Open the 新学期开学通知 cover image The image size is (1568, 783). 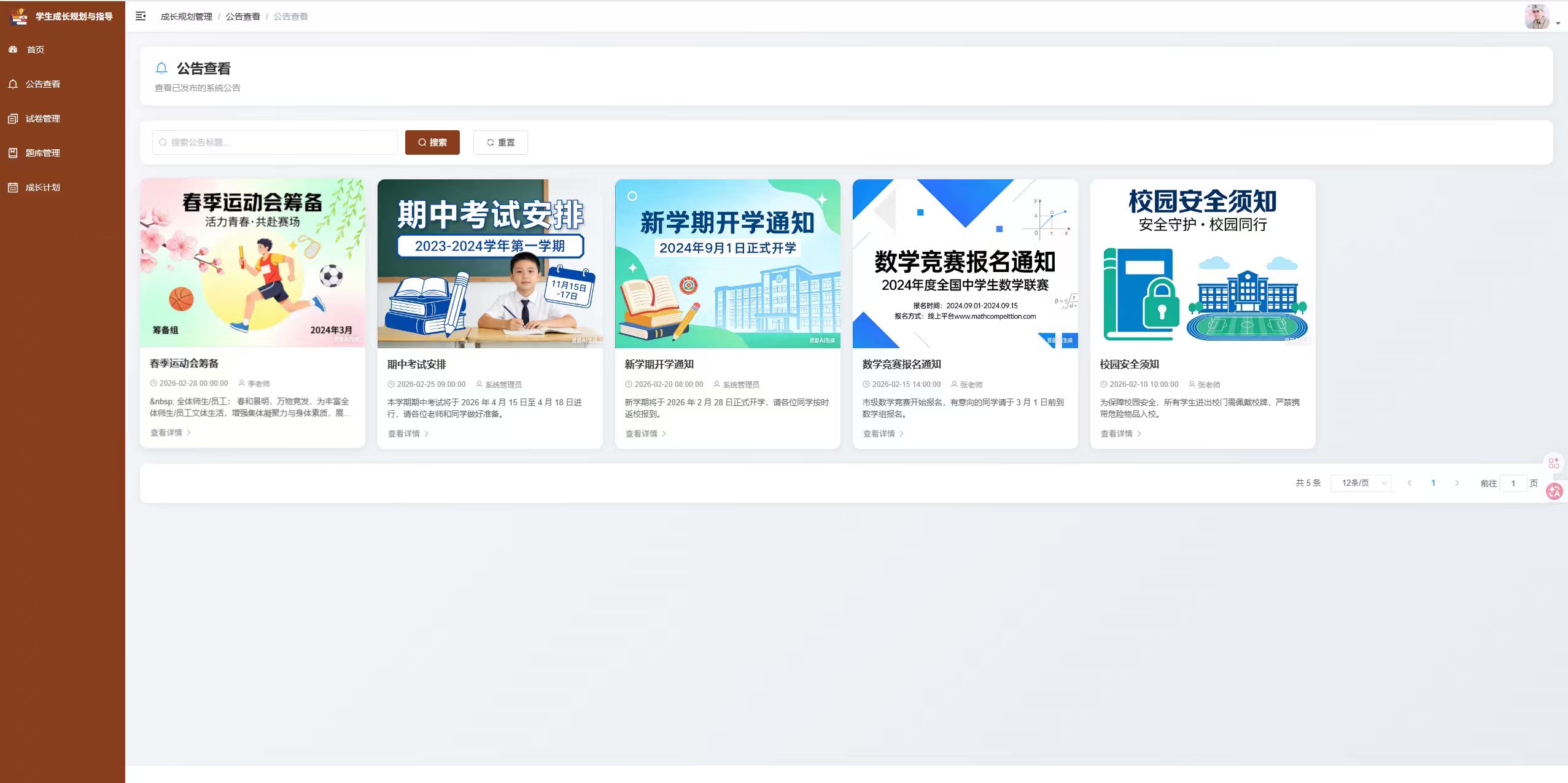(x=728, y=263)
